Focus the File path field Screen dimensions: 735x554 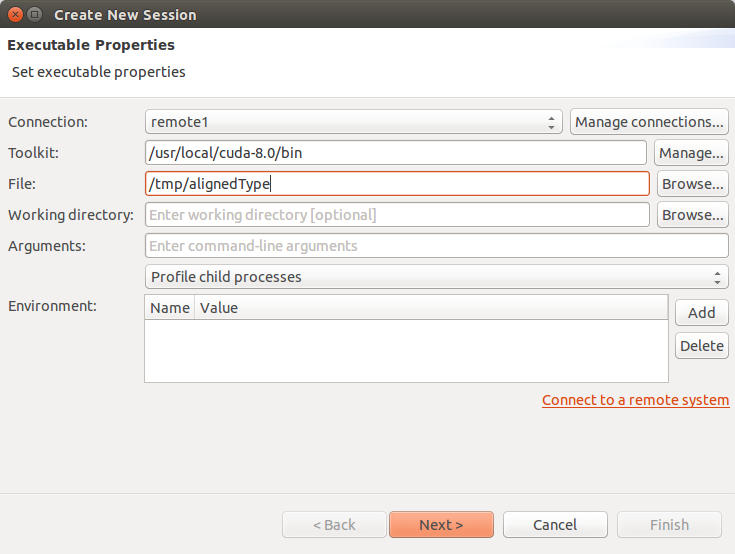[x=396, y=184]
